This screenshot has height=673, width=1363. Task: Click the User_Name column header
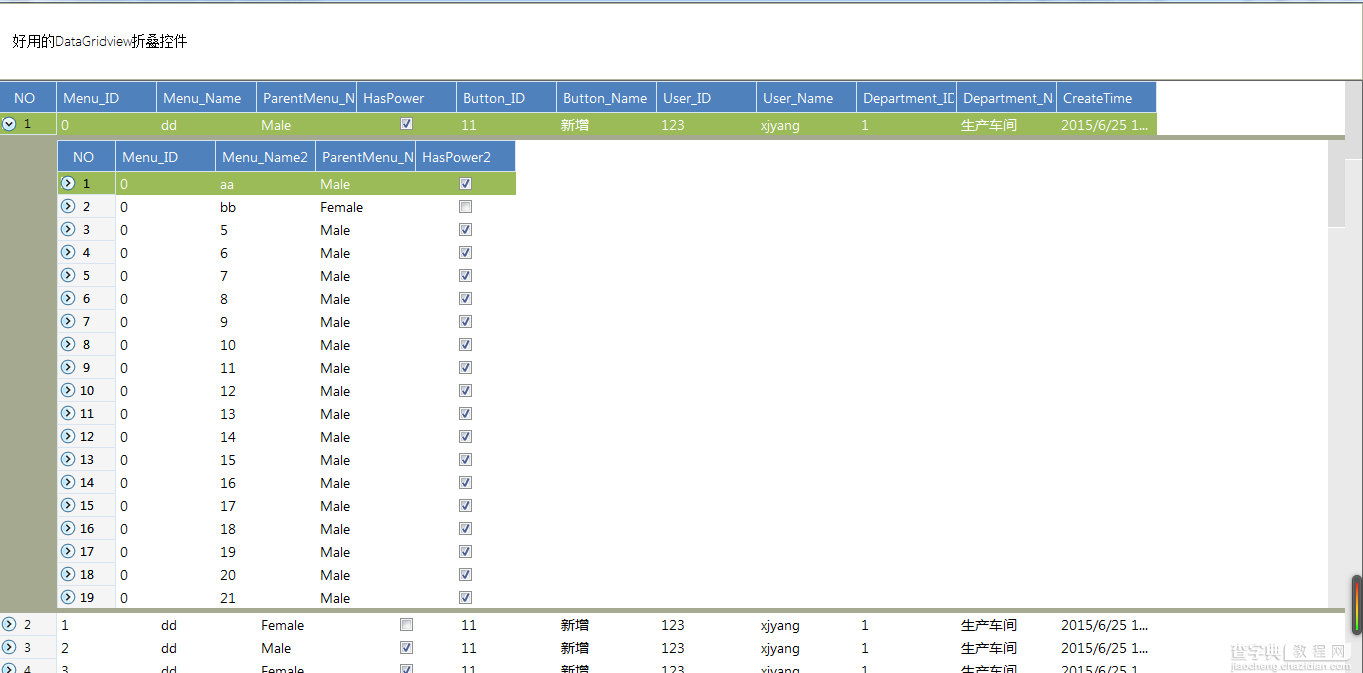pos(807,98)
